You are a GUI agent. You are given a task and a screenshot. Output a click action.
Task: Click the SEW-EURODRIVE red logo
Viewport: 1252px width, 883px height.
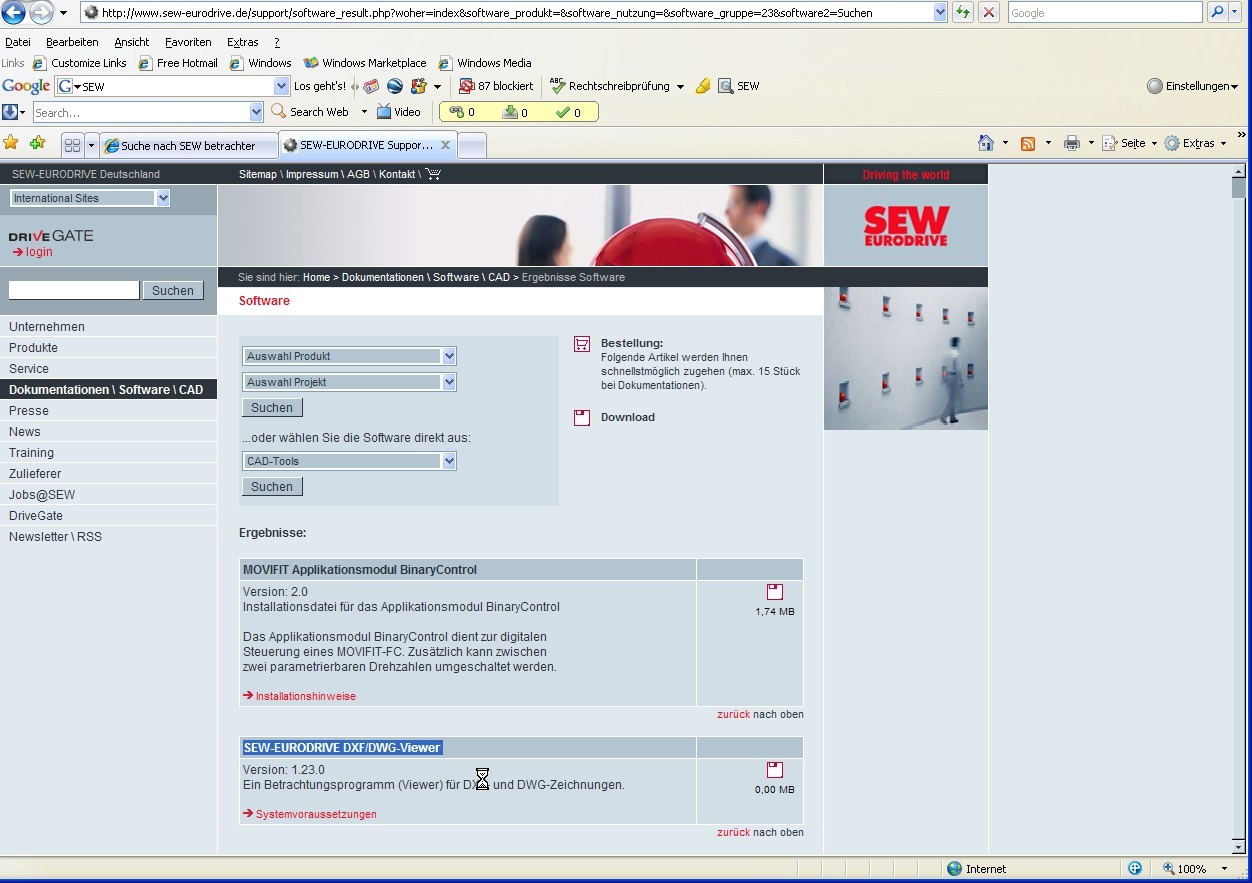tap(906, 226)
